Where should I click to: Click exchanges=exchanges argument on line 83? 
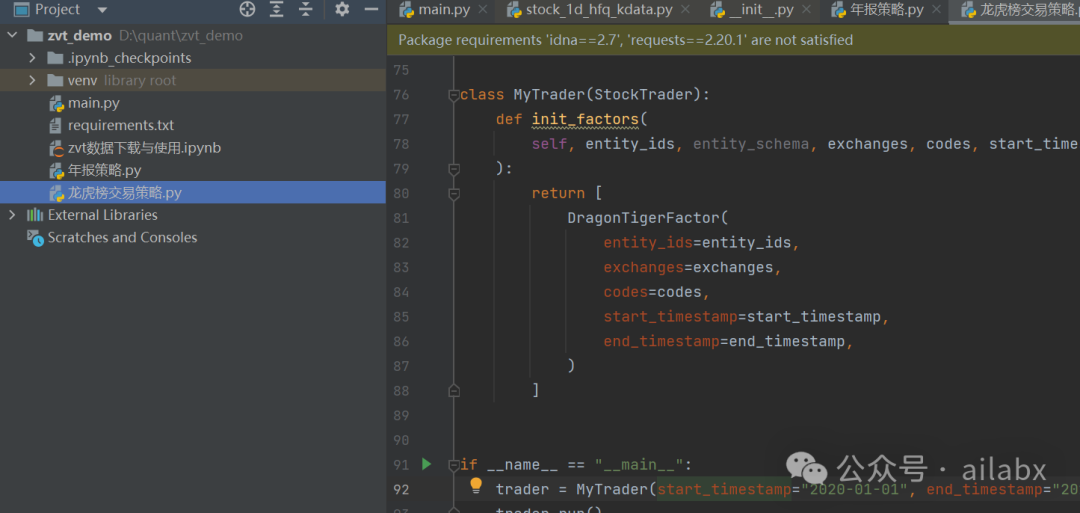tap(689, 267)
